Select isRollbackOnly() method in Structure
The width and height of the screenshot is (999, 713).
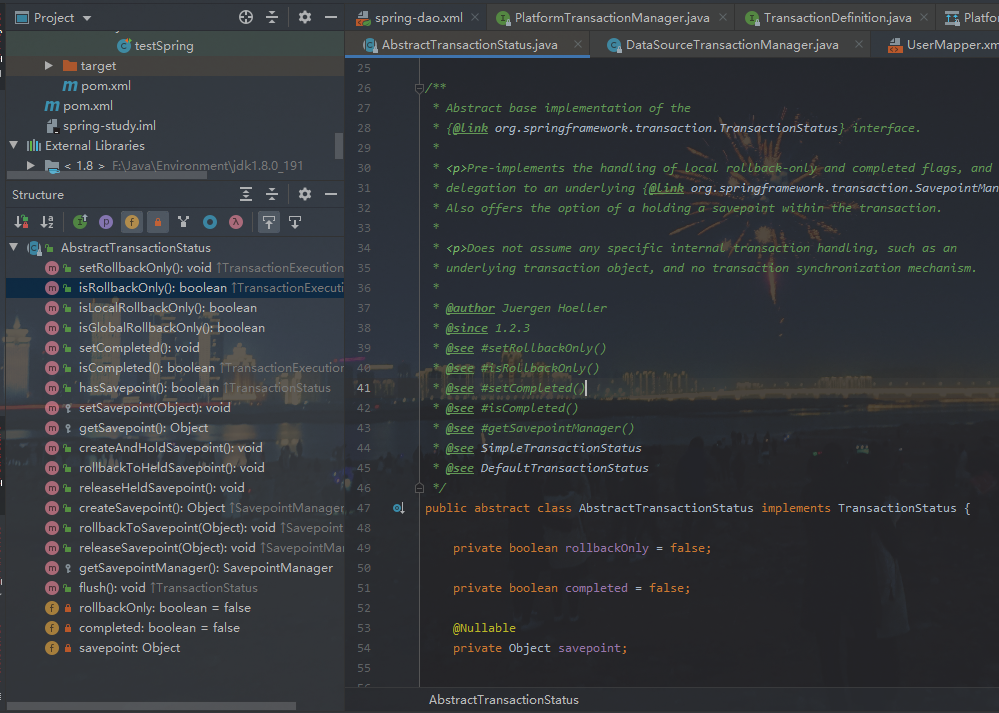click(152, 287)
